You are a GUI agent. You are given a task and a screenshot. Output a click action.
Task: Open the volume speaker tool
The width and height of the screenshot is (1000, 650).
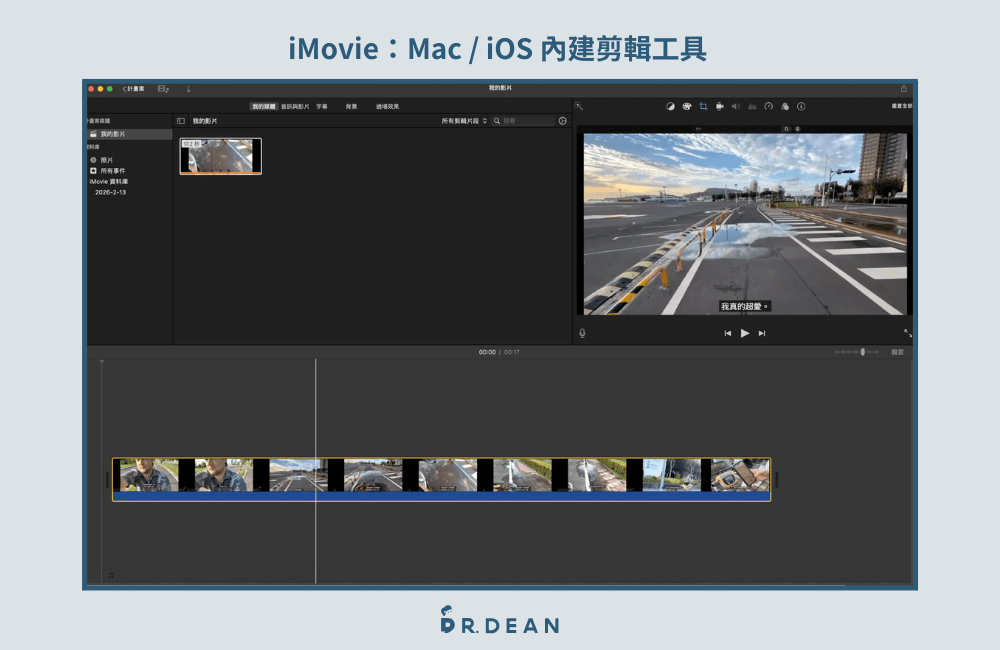click(x=735, y=107)
